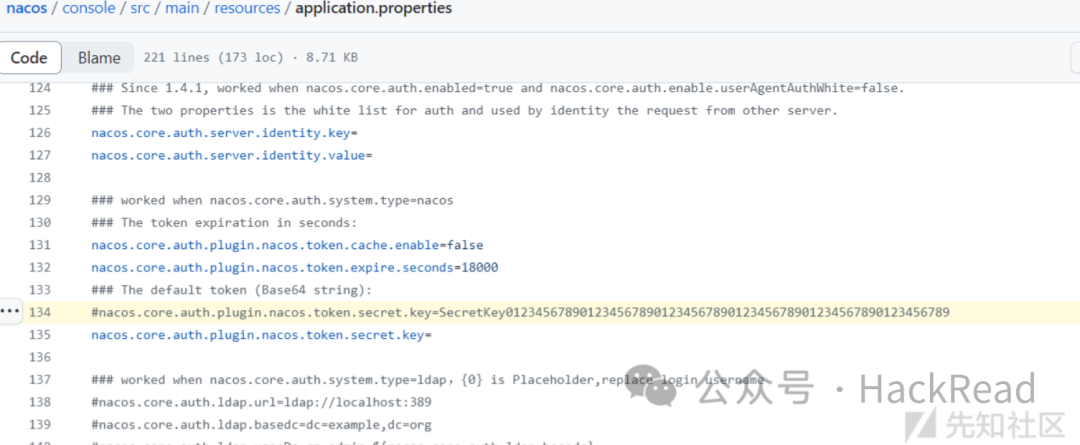1080x445 pixels.
Task: Open the main breadcrumb folder
Action: [x=183, y=8]
